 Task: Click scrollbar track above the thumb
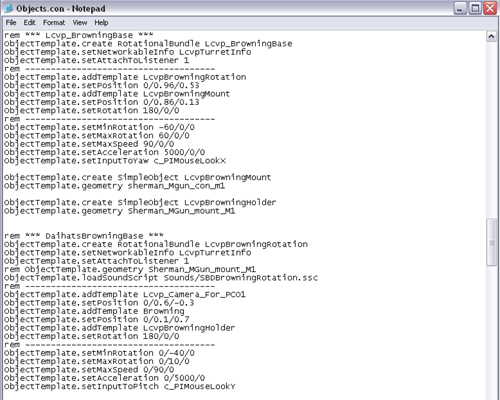pos(491,129)
